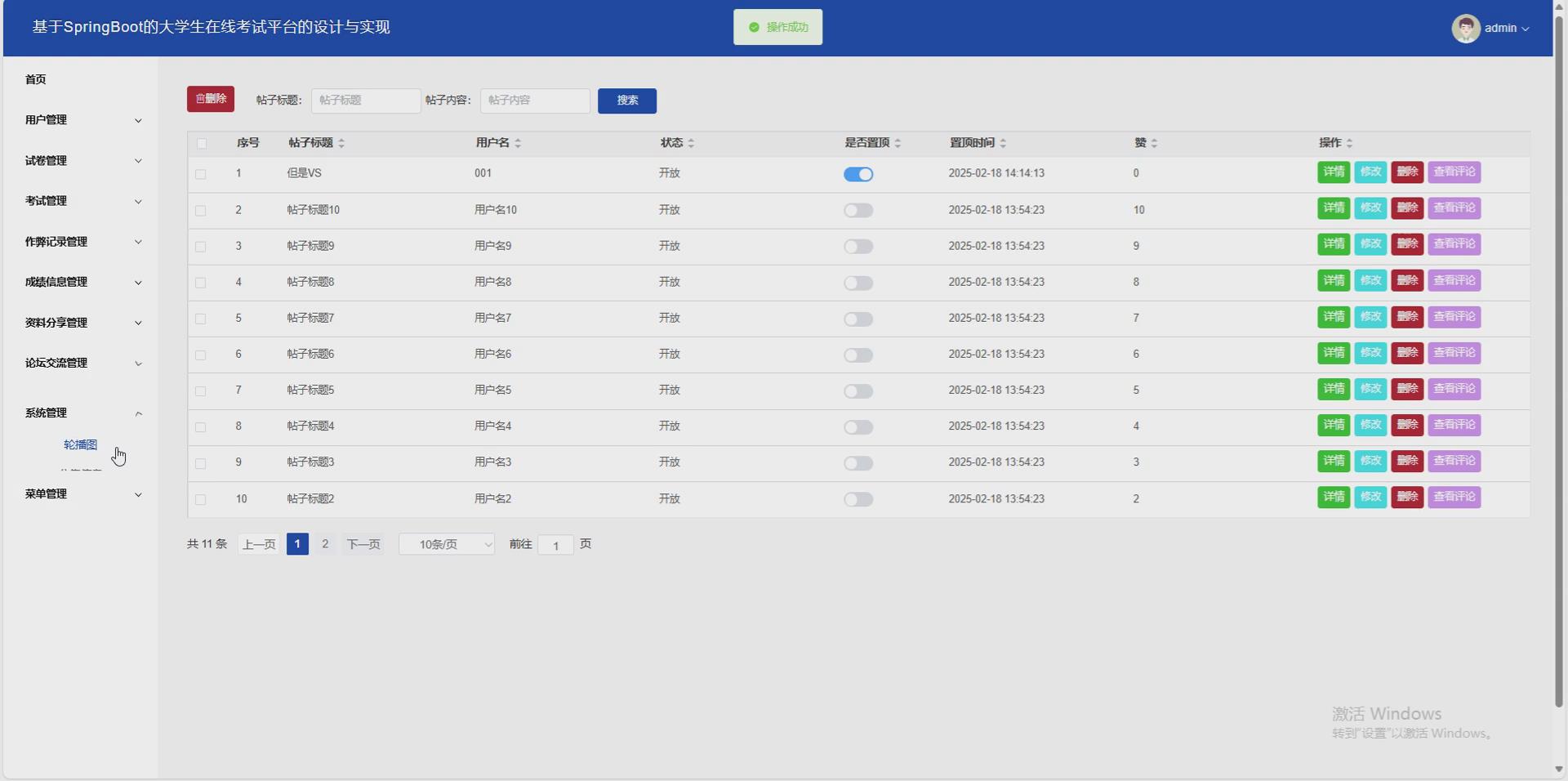1568x781 pixels.
Task: Select the checkbox for 帖子标题9 row
Action: click(x=200, y=247)
